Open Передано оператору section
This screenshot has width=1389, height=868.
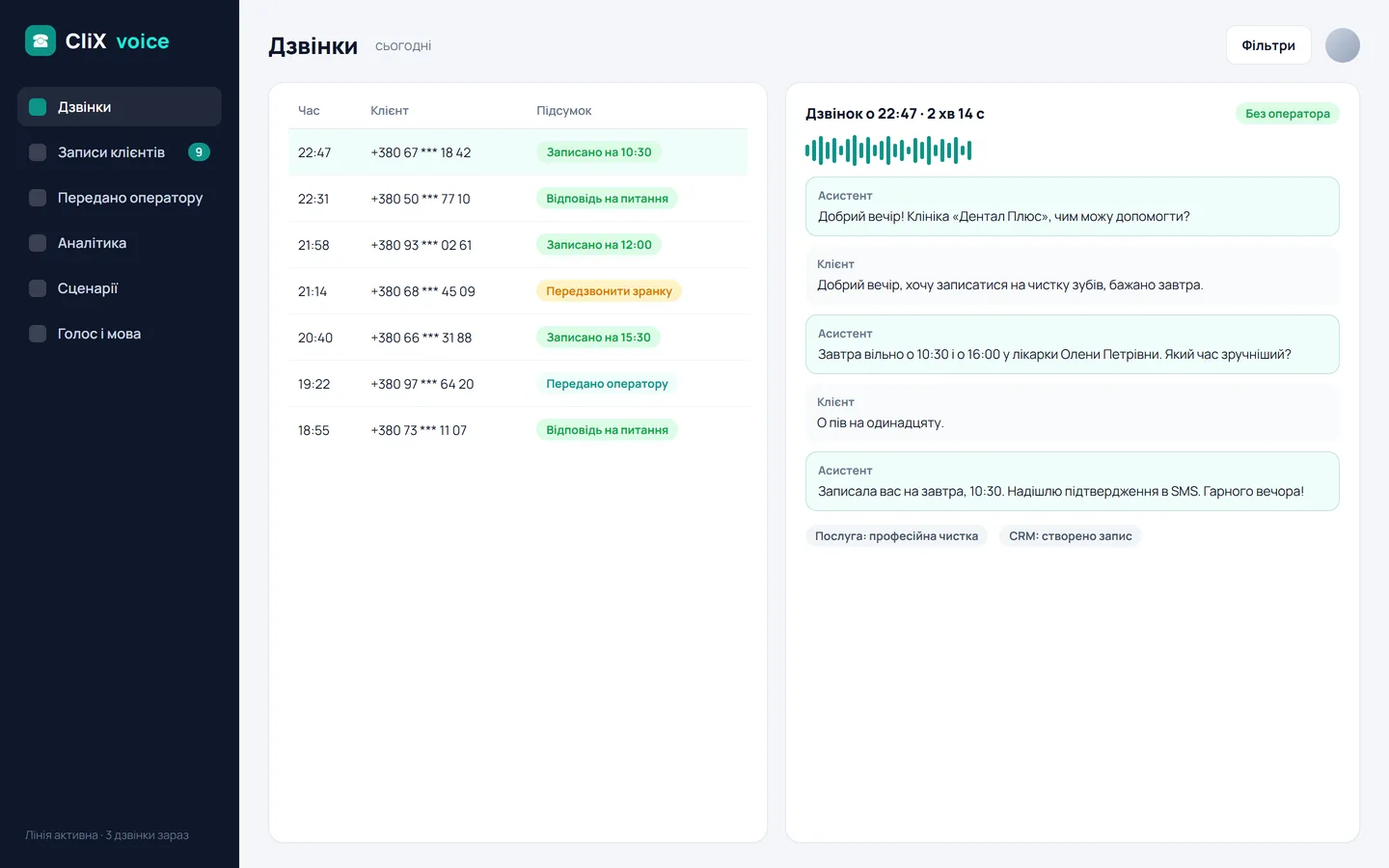120,198
